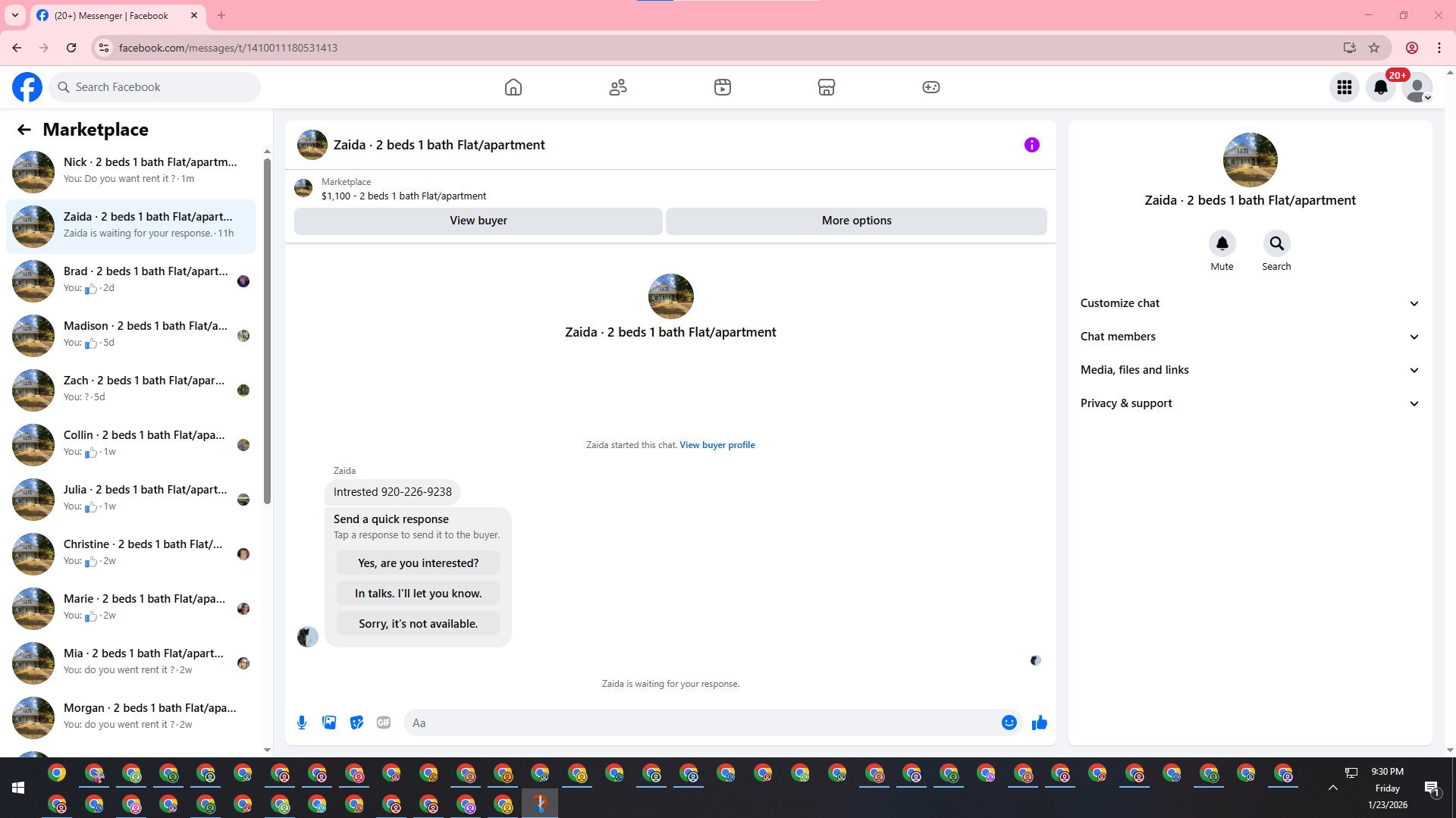View site information icon in address bar
The width and height of the screenshot is (1456, 818).
pyautogui.click(x=105, y=48)
